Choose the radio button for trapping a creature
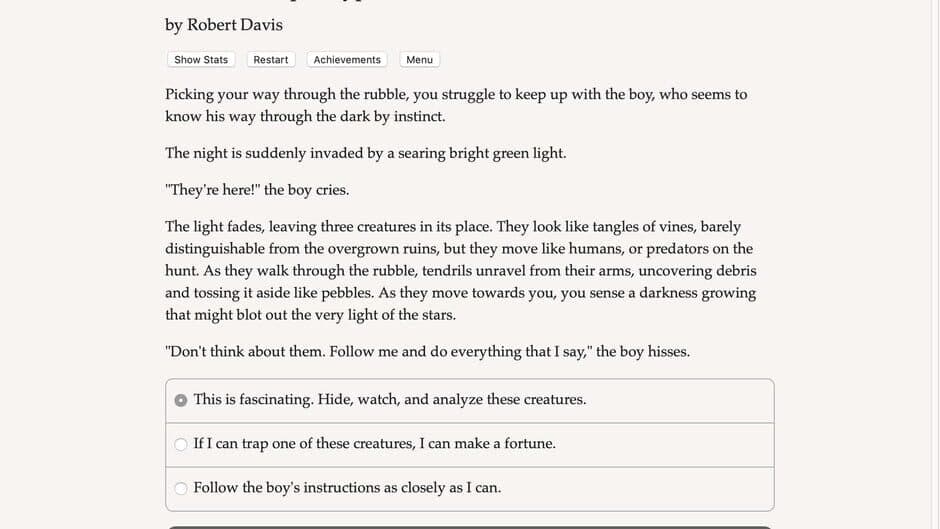This screenshot has width=940, height=529. coord(181,444)
